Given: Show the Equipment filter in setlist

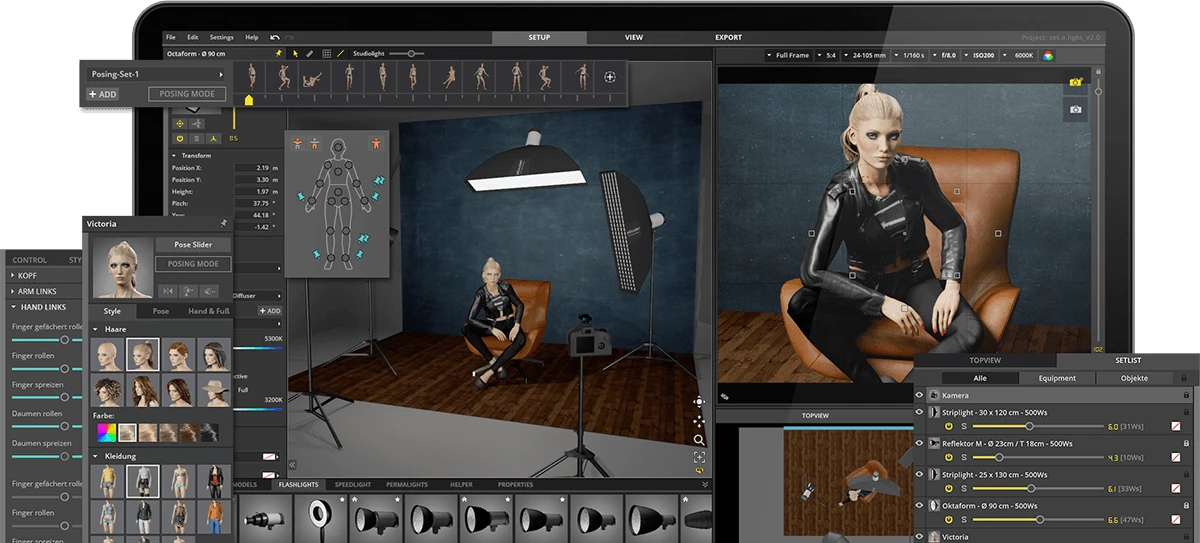Looking at the screenshot, I should coord(1057,378).
